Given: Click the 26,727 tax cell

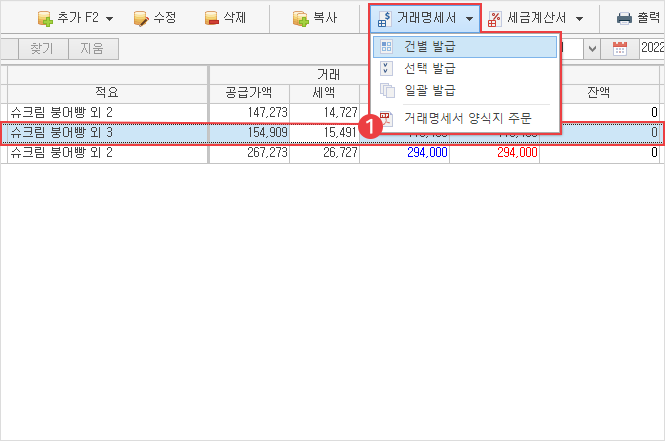Looking at the screenshot, I should pos(324,153).
